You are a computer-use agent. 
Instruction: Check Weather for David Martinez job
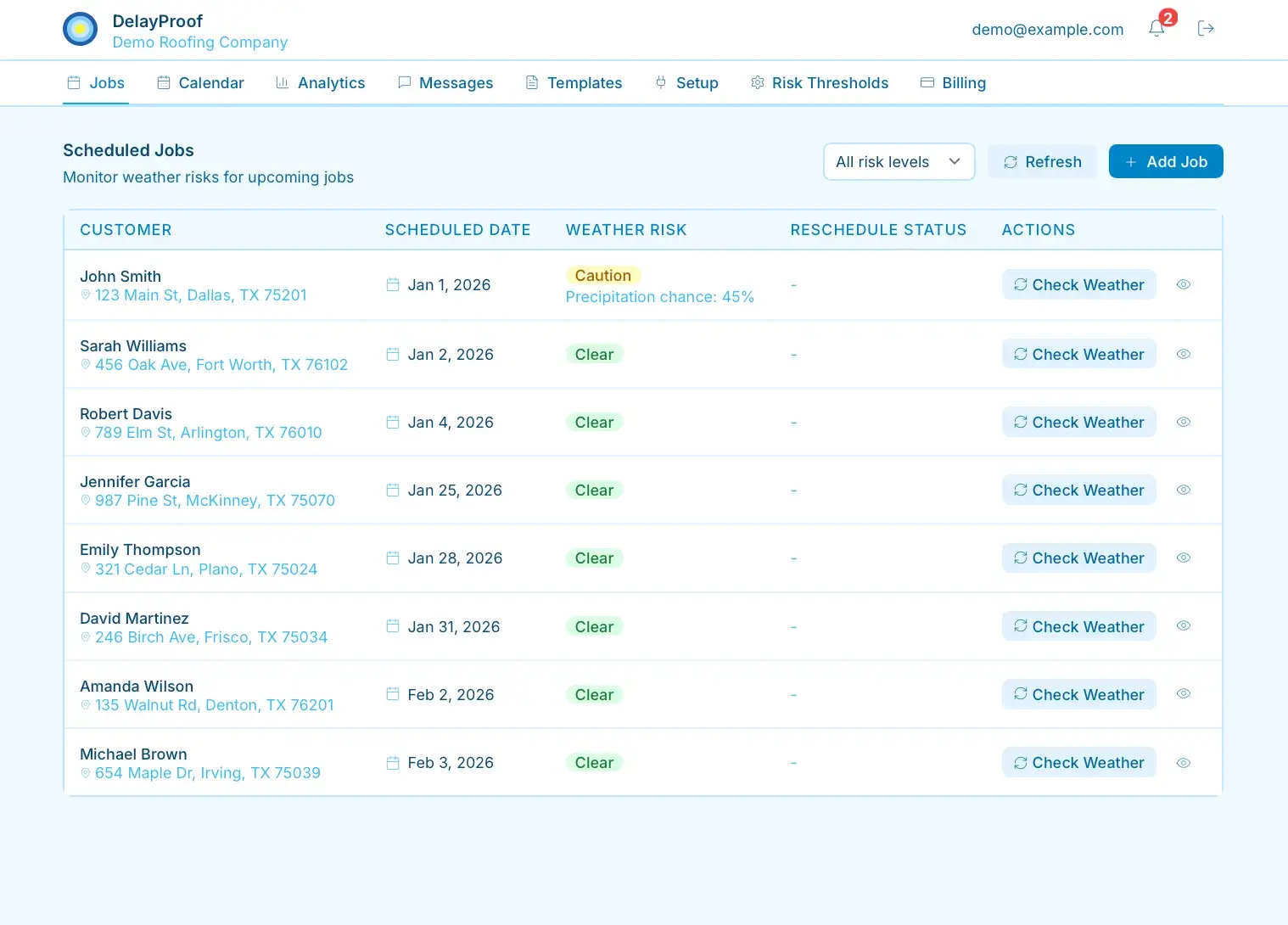pos(1078,626)
